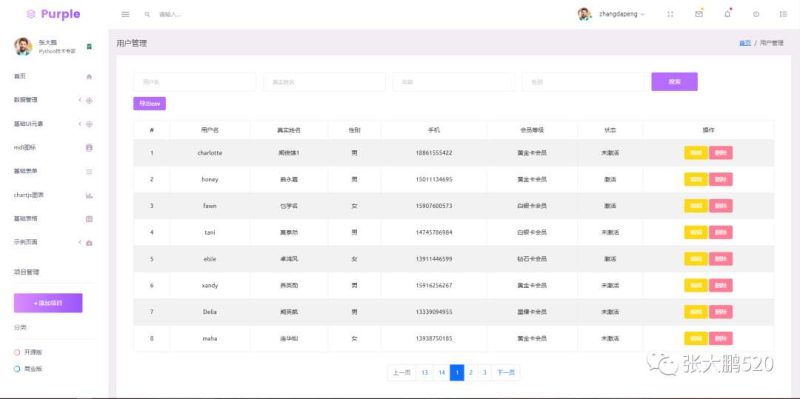Screen dimensions: 800x399
Task: Click the active page 1 pagination button
Action: point(457,372)
